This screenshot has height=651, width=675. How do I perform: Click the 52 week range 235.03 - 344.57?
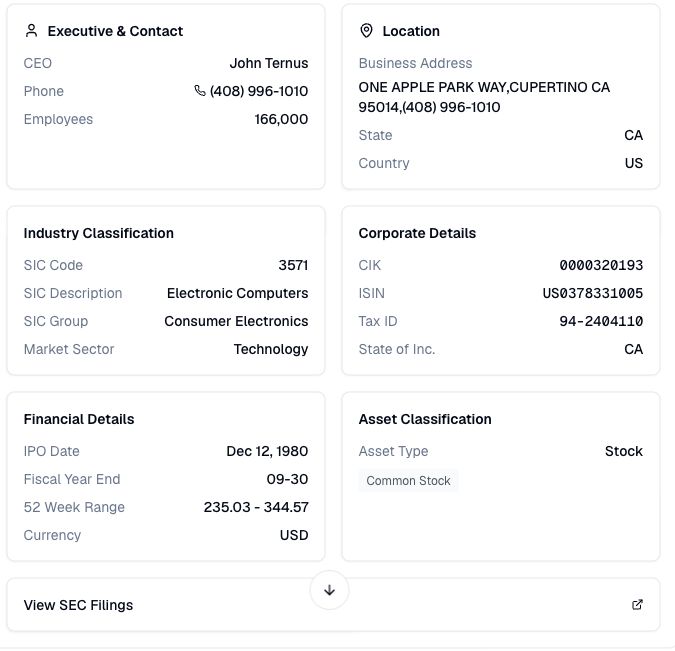(x=256, y=507)
